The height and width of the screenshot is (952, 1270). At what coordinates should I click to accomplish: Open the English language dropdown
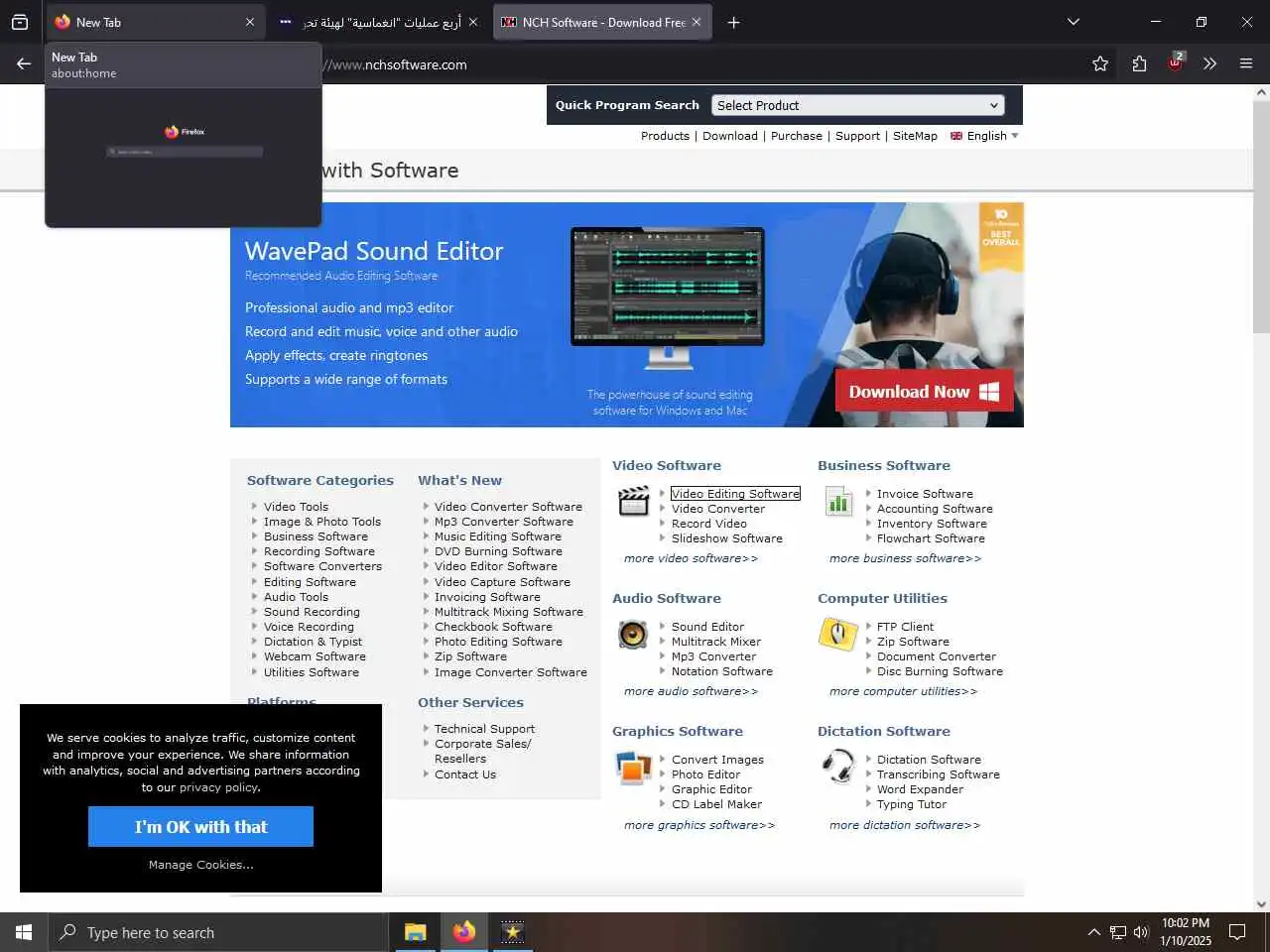(x=984, y=136)
